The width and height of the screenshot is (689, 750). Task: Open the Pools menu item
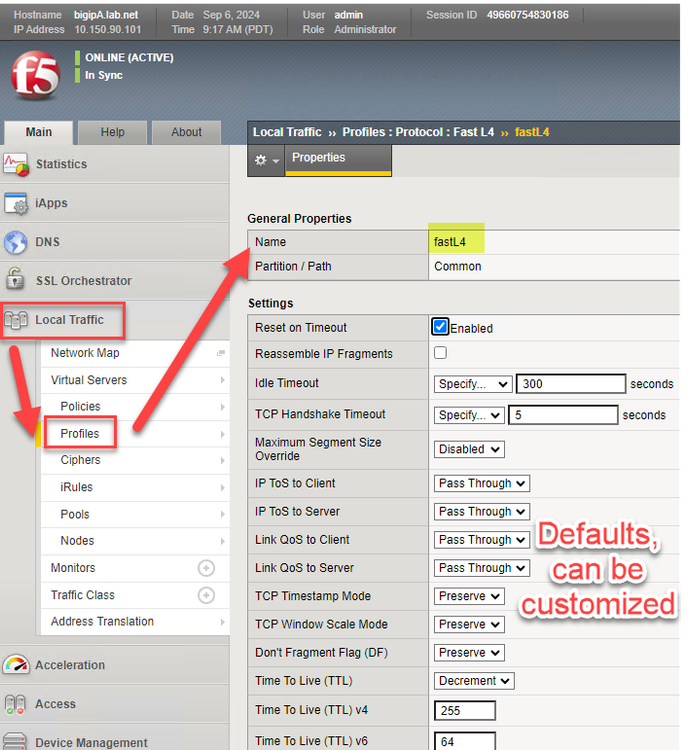(x=75, y=515)
